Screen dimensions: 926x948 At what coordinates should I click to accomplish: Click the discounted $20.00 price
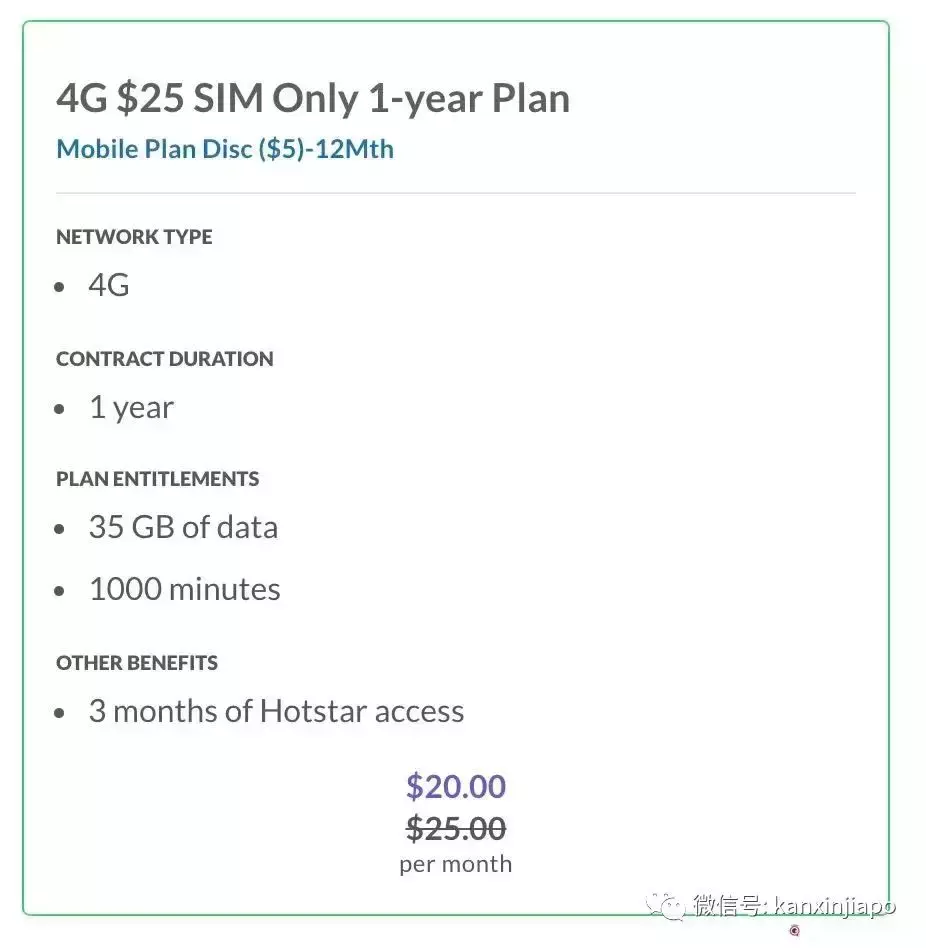[x=456, y=786]
